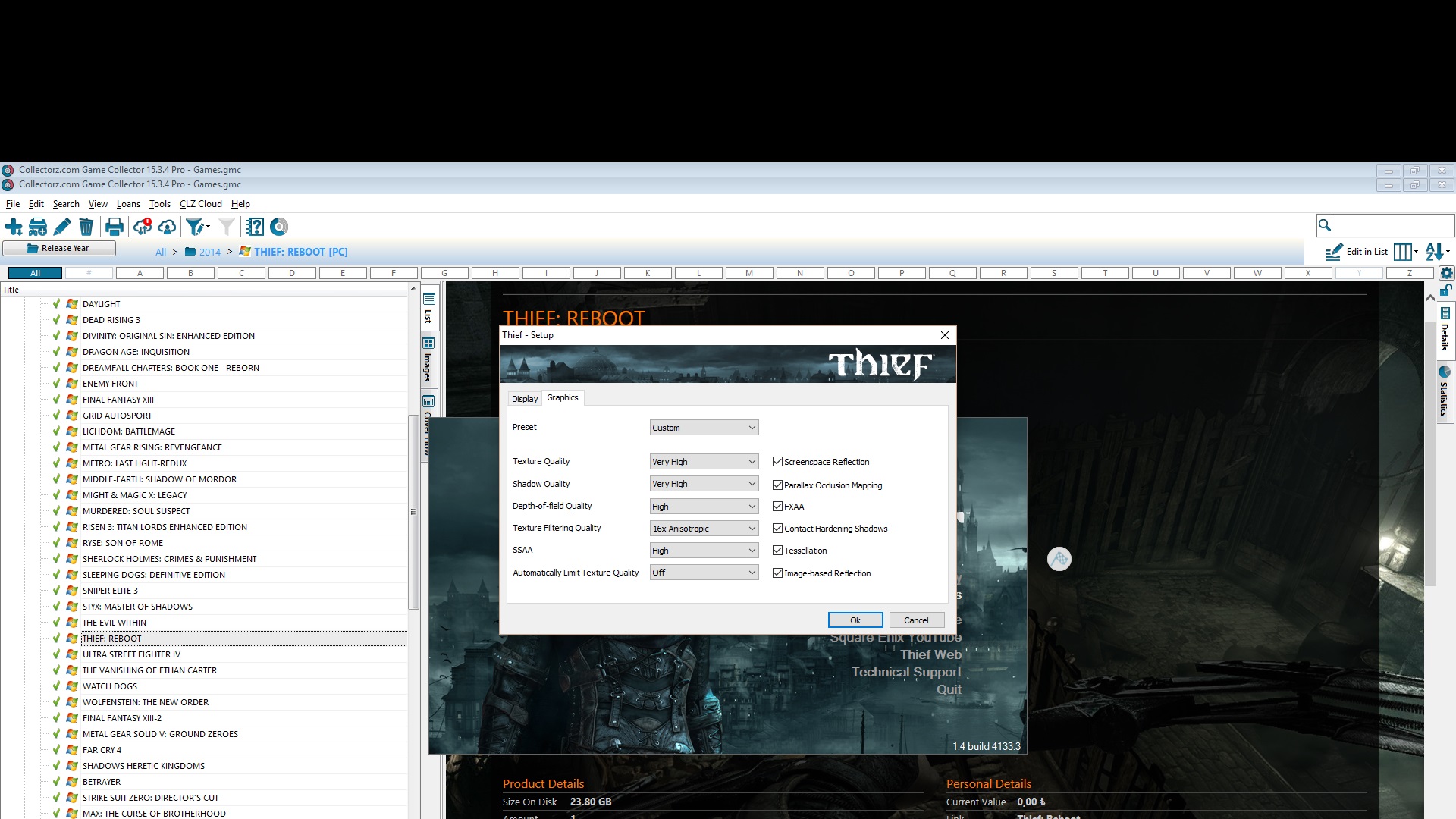Click Cancel in the Thief Setup dialog
This screenshot has width=1456, height=819.
pos(916,620)
